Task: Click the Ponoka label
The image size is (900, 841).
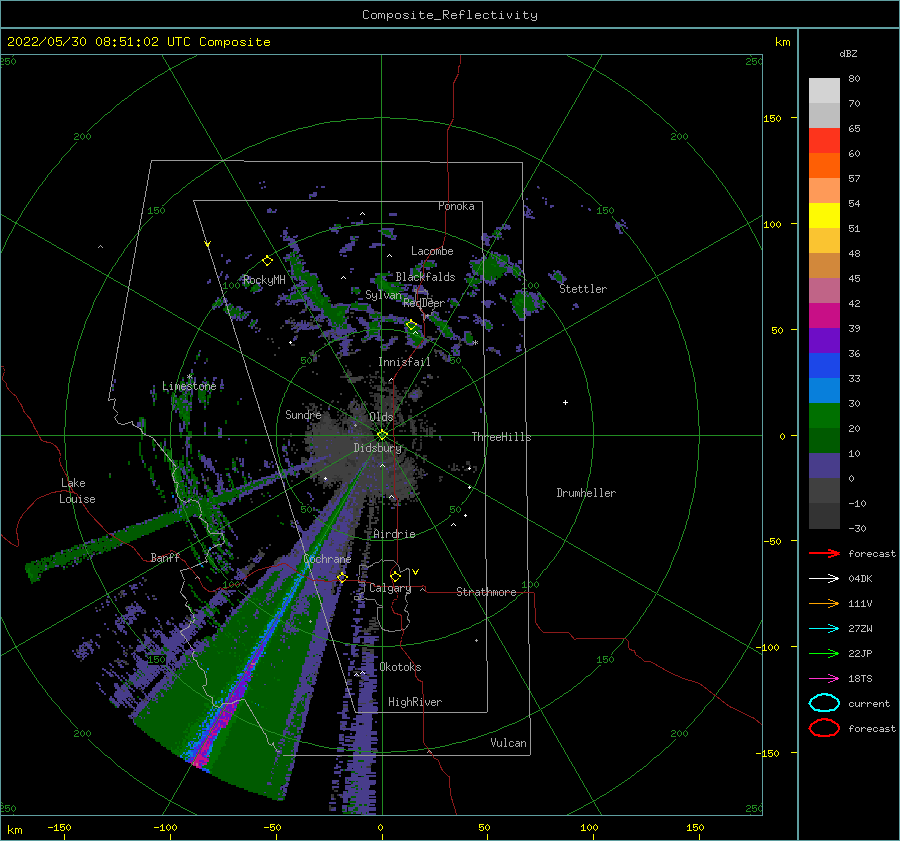Action: (456, 206)
